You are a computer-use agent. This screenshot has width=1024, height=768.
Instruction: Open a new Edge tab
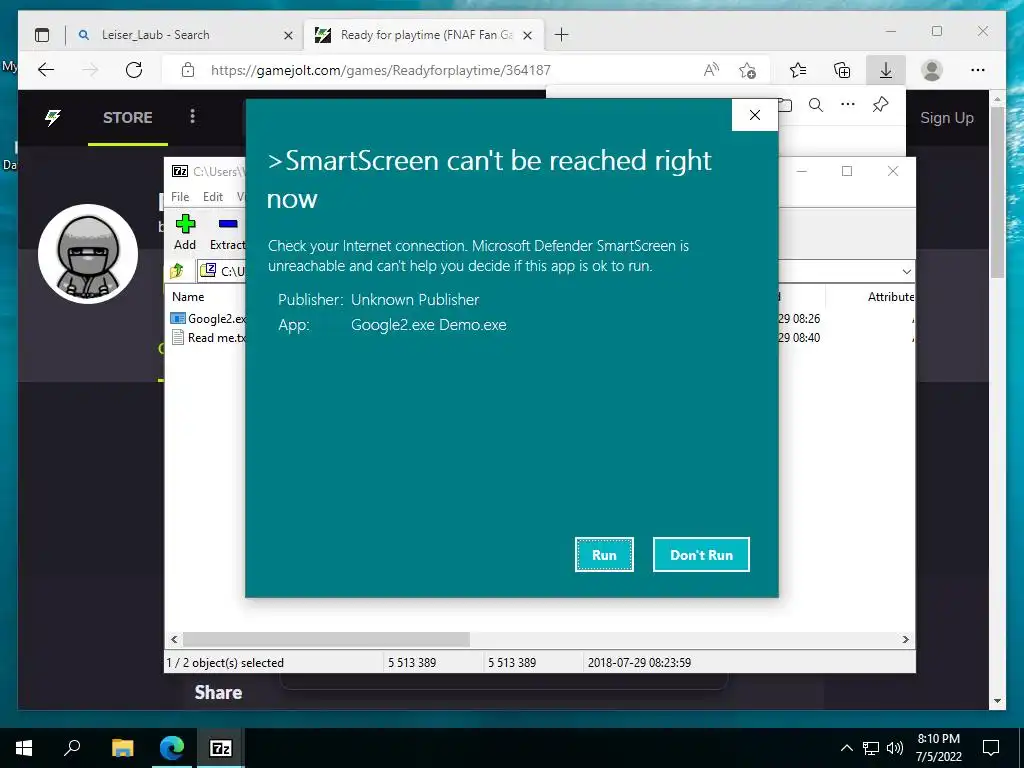(561, 35)
